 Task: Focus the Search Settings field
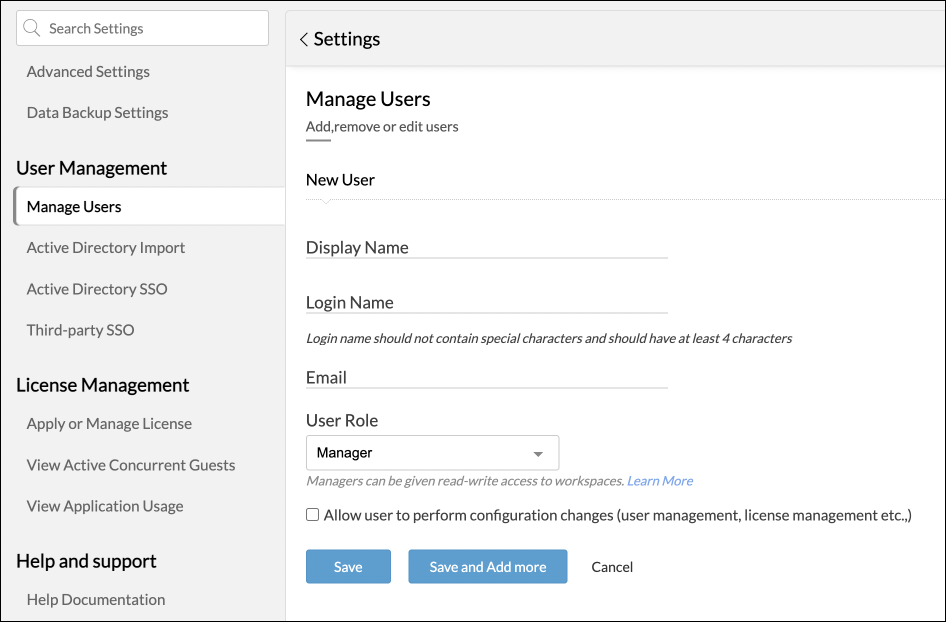(142, 28)
